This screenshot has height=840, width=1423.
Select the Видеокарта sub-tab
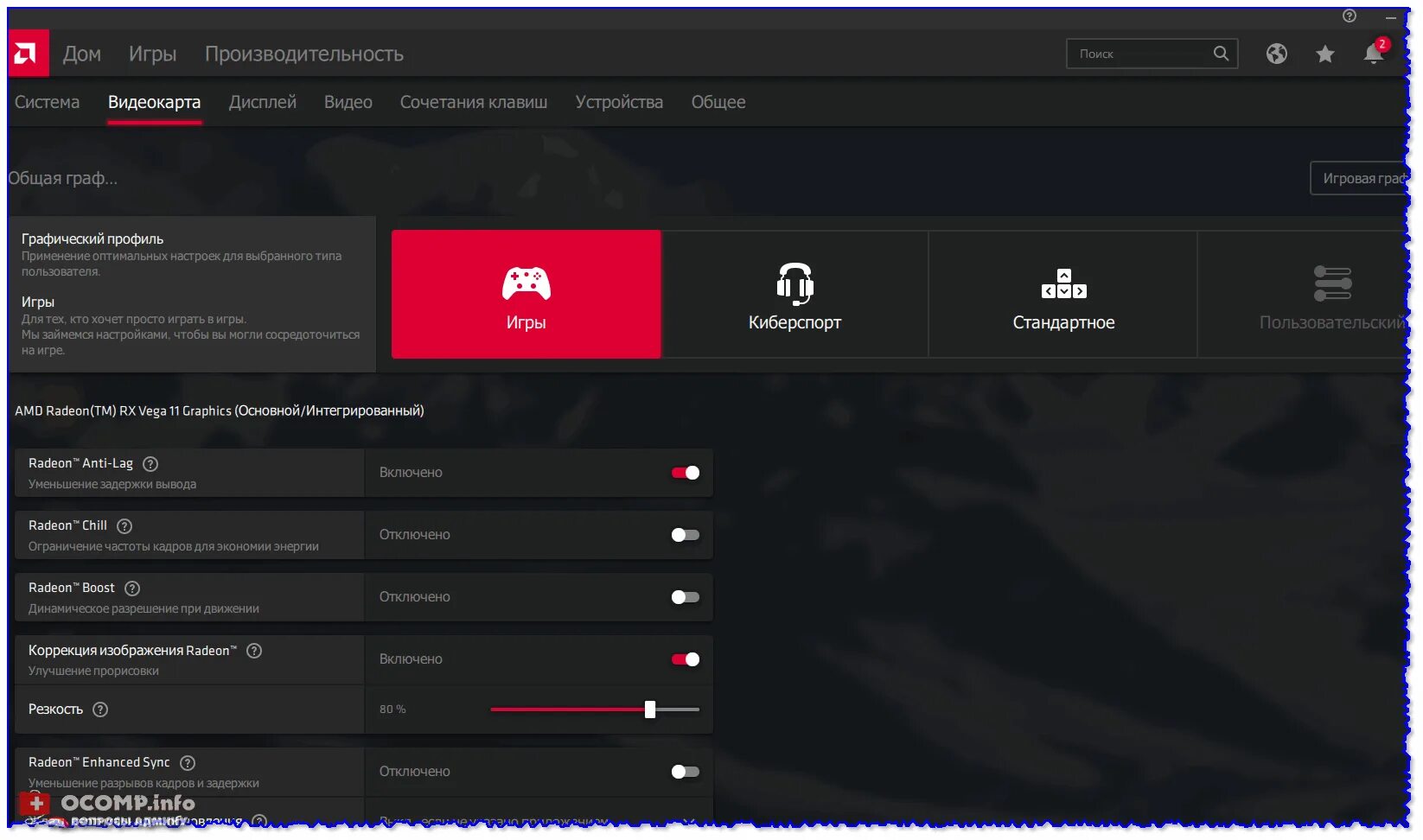coord(155,102)
